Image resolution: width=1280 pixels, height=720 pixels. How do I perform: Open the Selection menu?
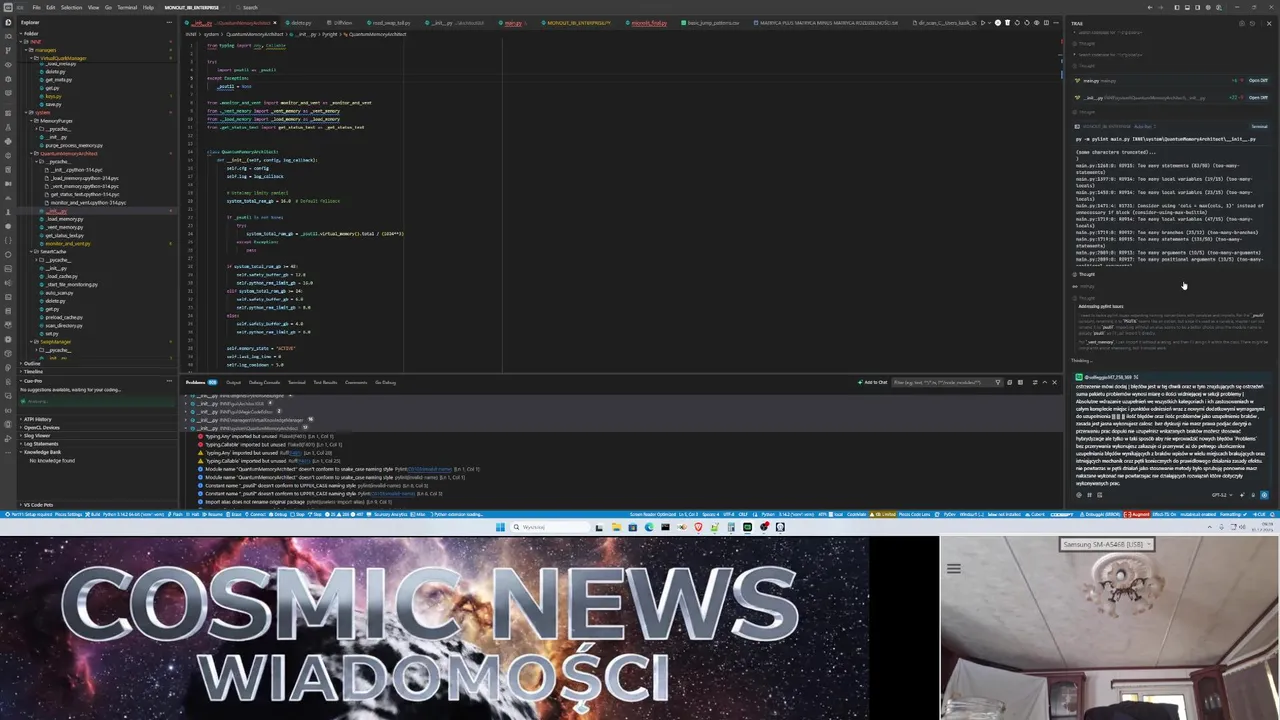pos(71,7)
